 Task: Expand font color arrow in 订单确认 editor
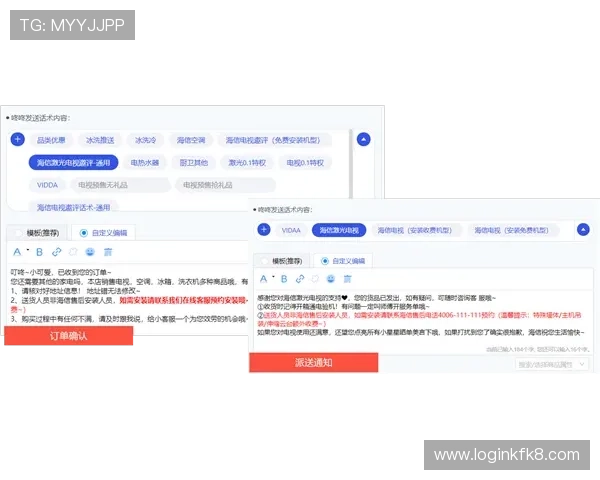28,250
